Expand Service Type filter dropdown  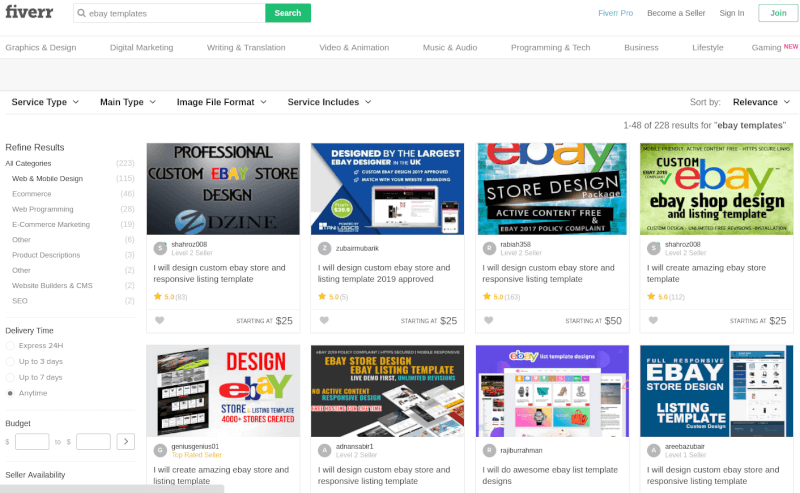tap(45, 102)
